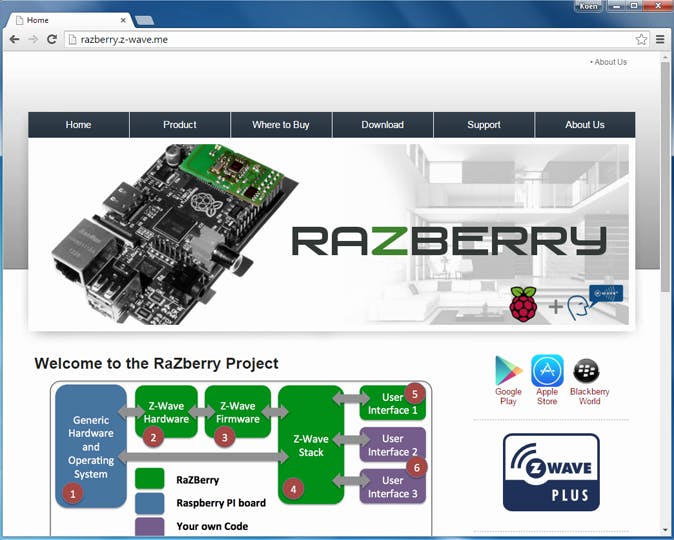Bookmark this page with the star icon
The image size is (674, 540).
(x=641, y=40)
